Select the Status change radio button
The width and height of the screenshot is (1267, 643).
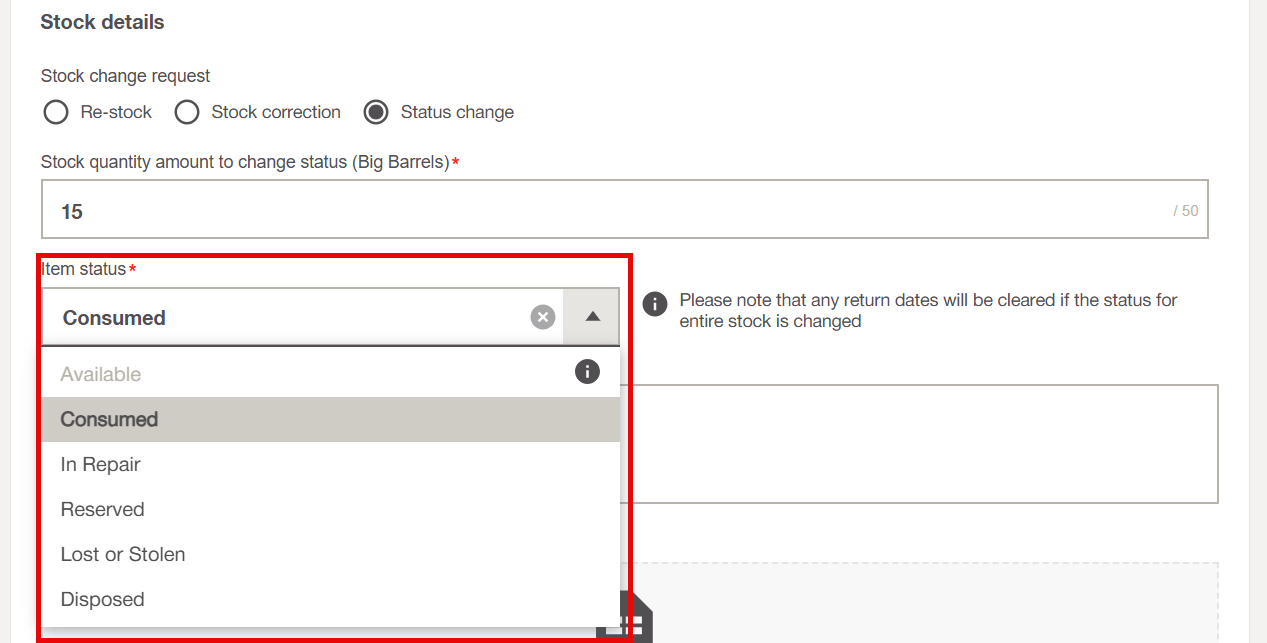point(376,112)
